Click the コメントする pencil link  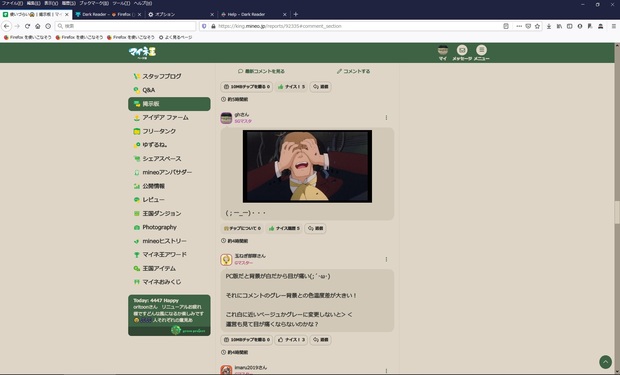(x=353, y=71)
